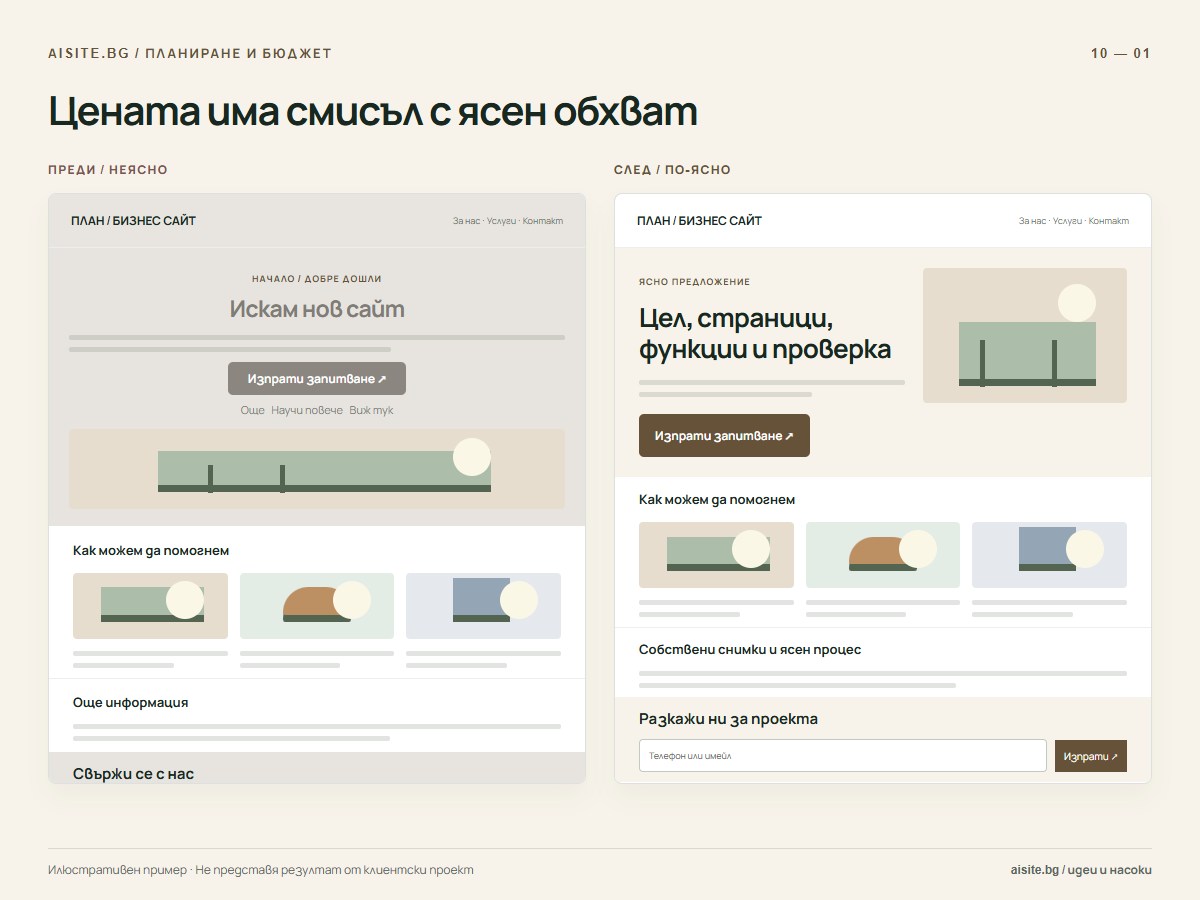Click the 'ПЛАН / БИЗНЕС САЙТ' logo in right mockup
This screenshot has height=900, width=1200.
tap(699, 221)
